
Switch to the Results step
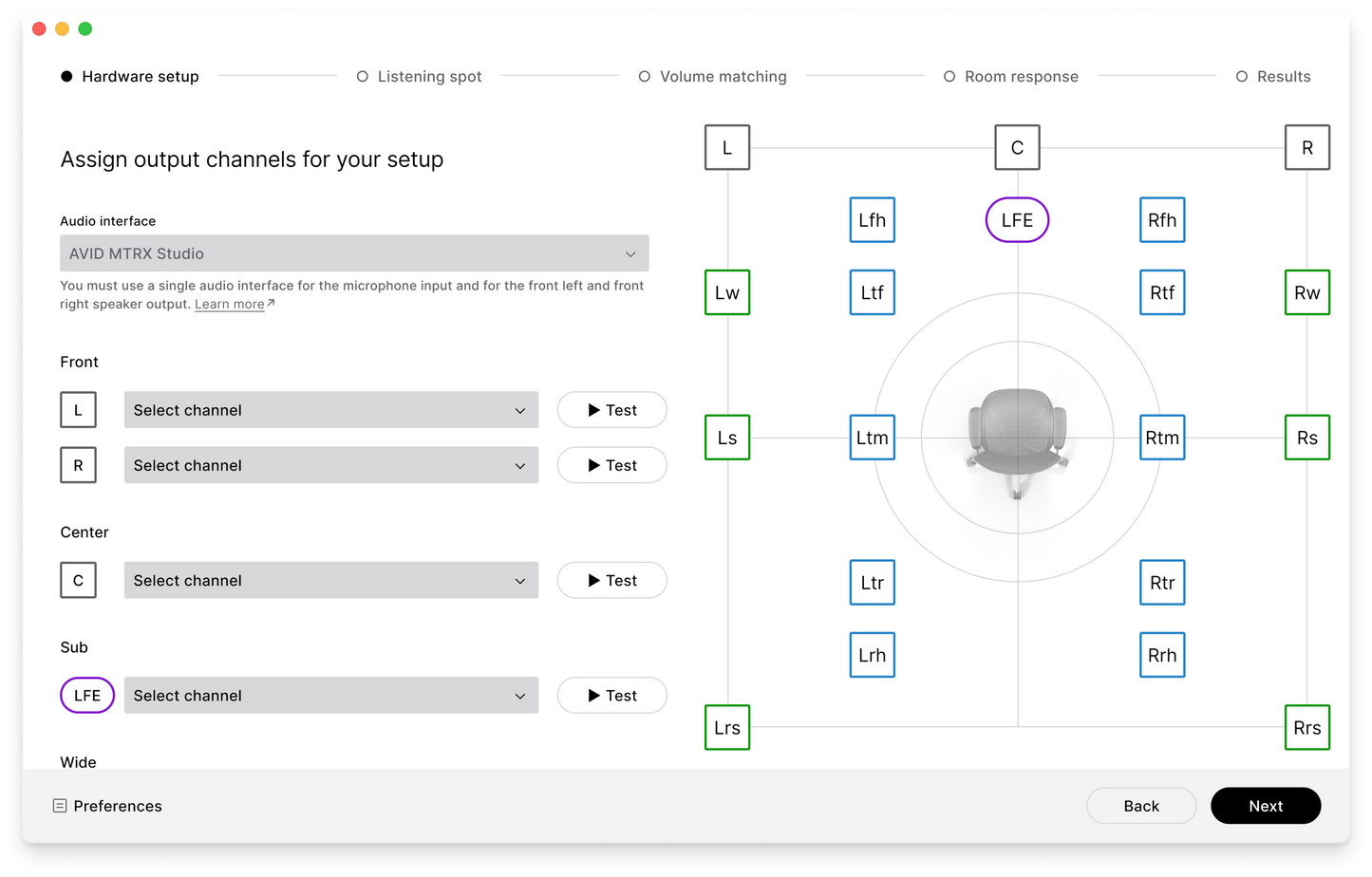pyautogui.click(x=1242, y=76)
